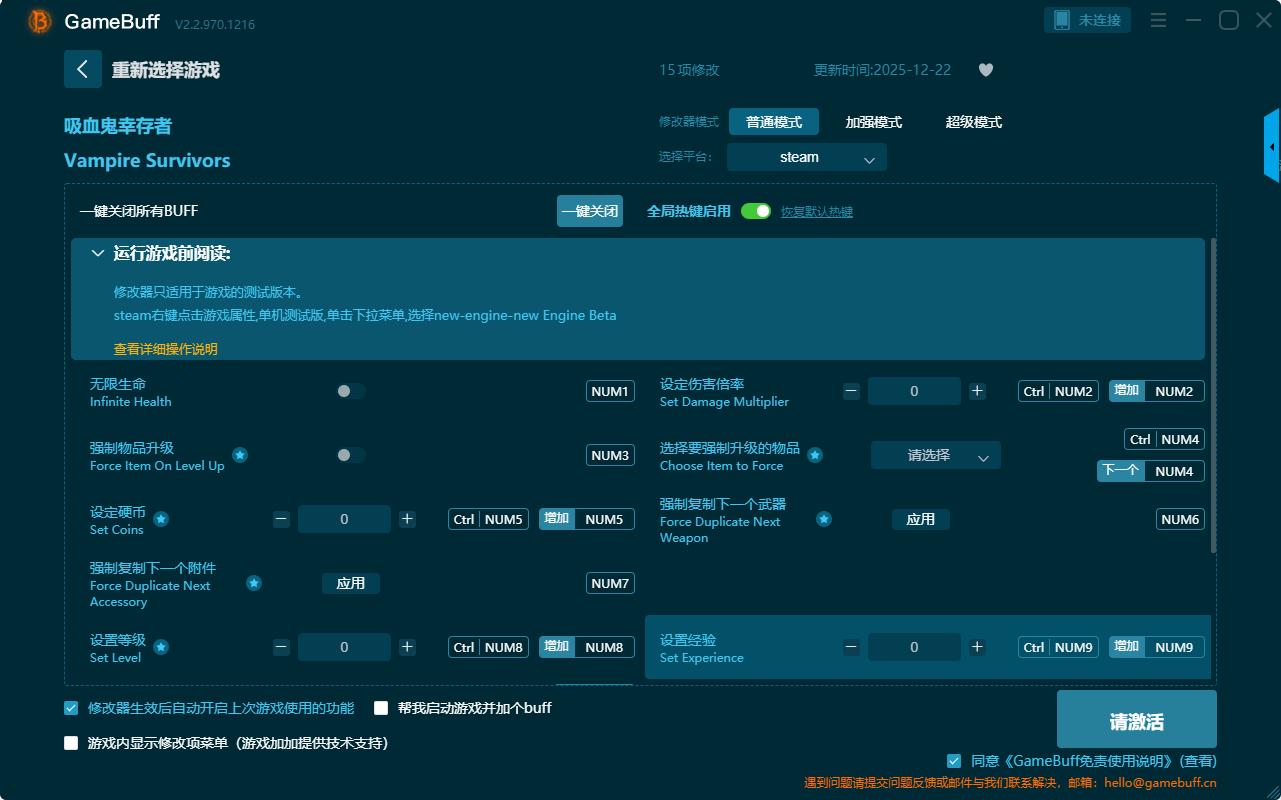The image size is (1281, 800).
Task: Open the hamburger menu in title bar
Action: (x=1158, y=20)
